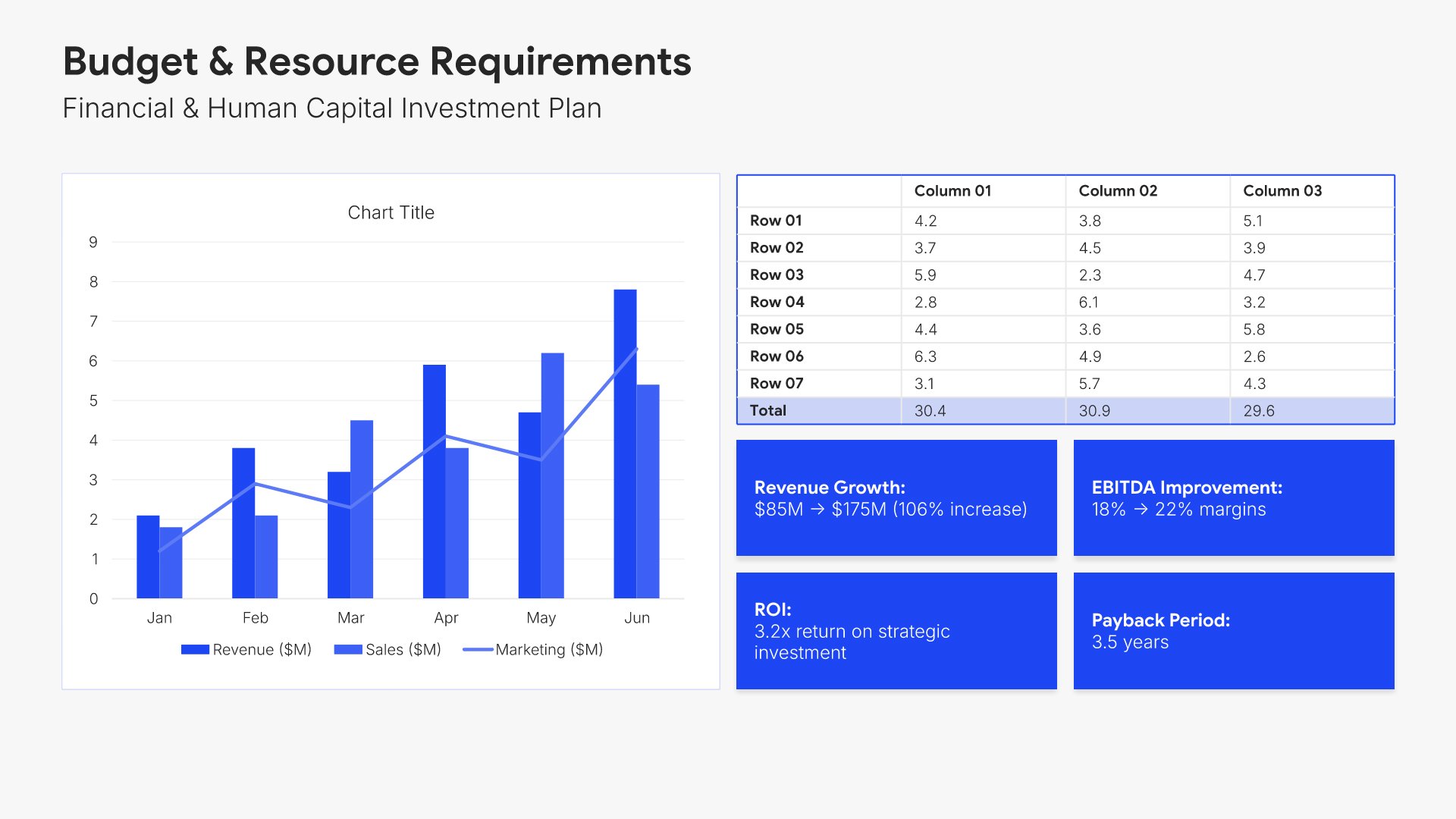This screenshot has width=1456, height=819.
Task: Select the ROI card
Action: click(896, 631)
